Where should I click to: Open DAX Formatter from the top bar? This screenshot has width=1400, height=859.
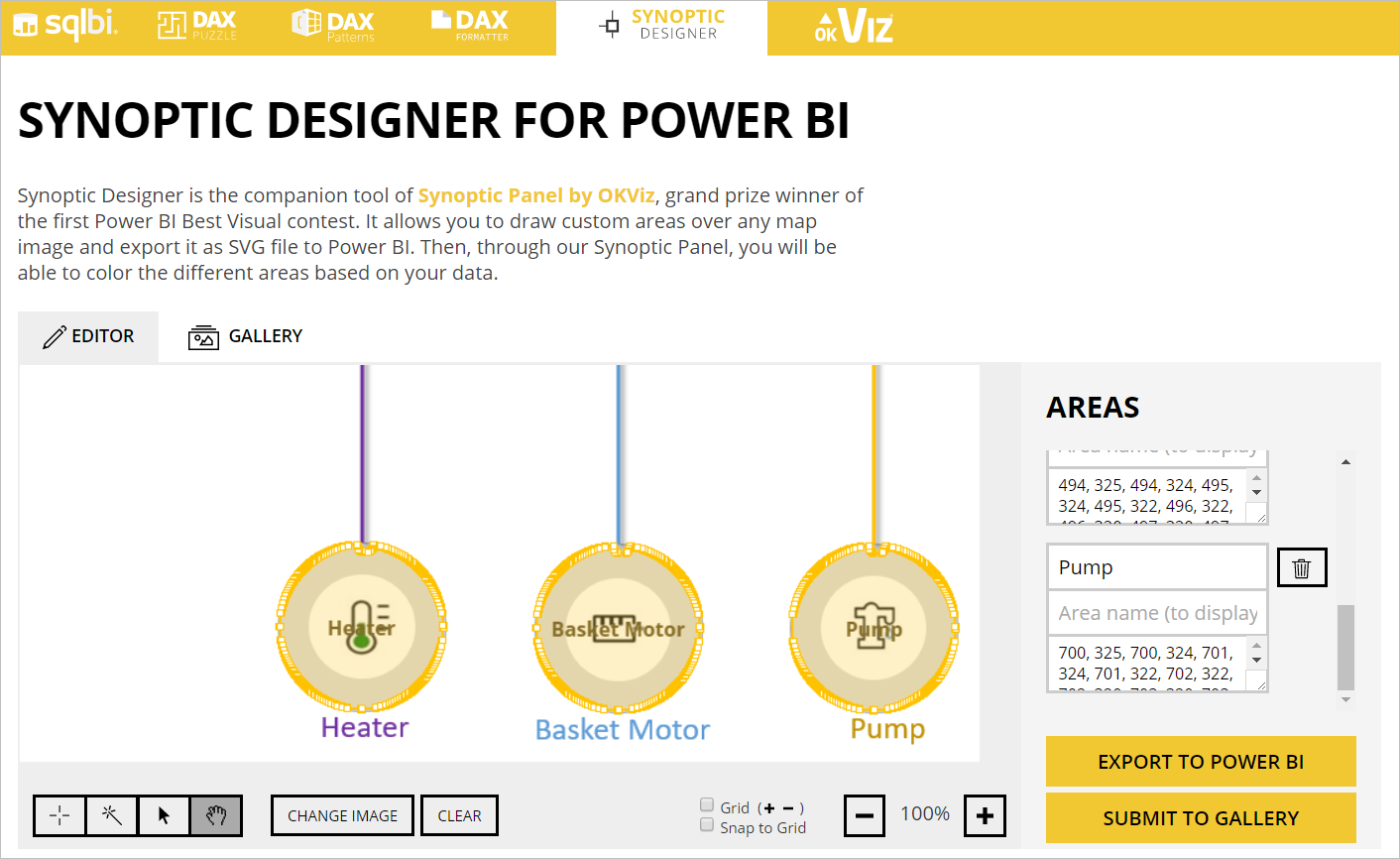coord(468,27)
